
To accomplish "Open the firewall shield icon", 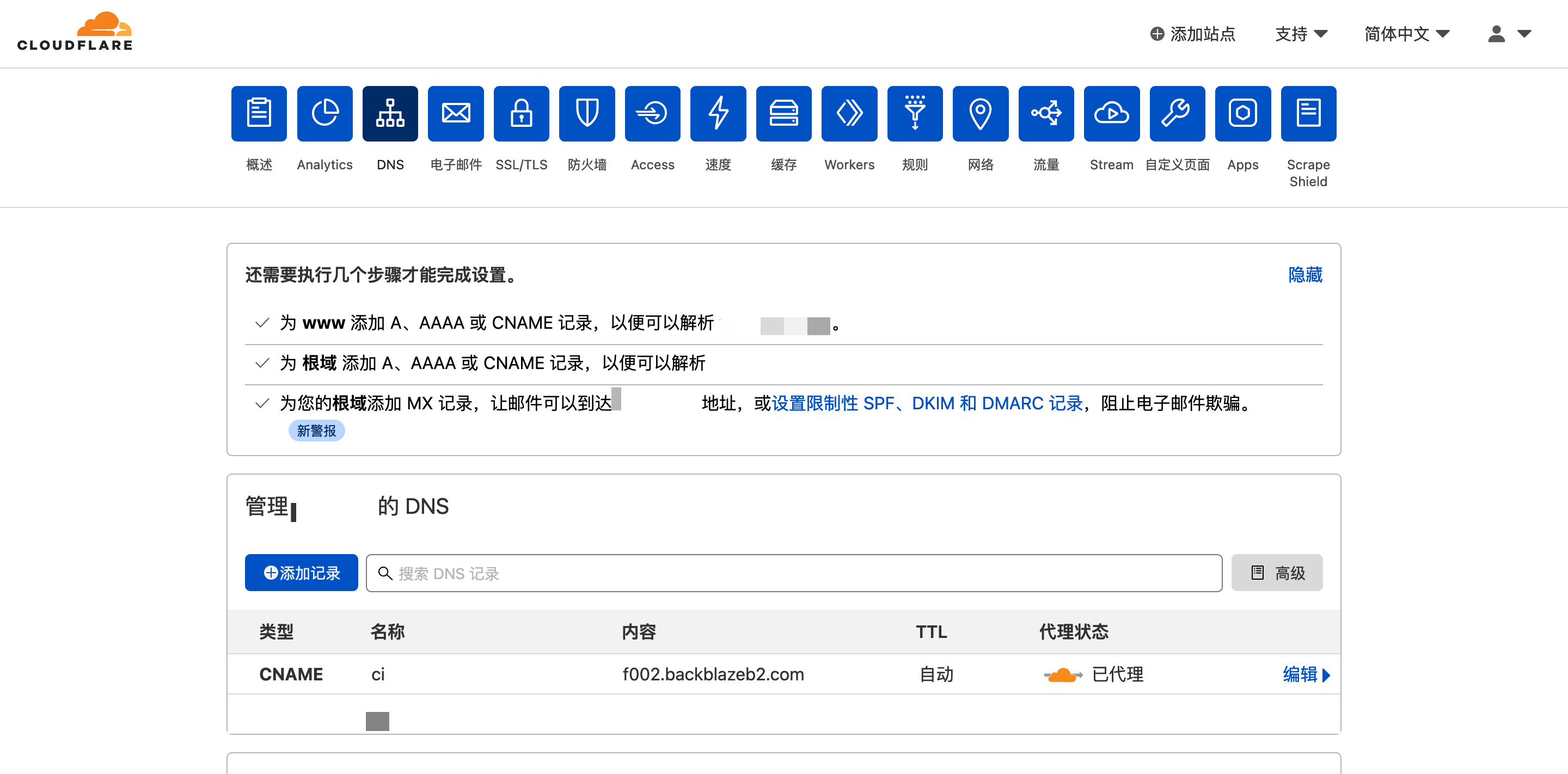I will [x=587, y=114].
